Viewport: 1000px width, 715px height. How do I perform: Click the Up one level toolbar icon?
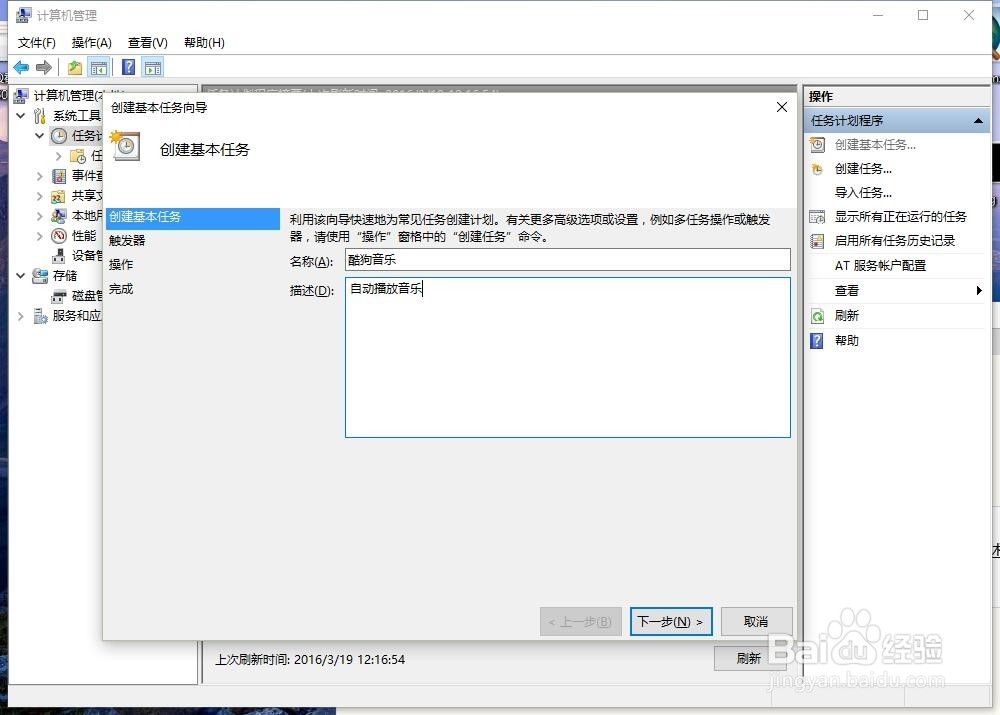75,67
